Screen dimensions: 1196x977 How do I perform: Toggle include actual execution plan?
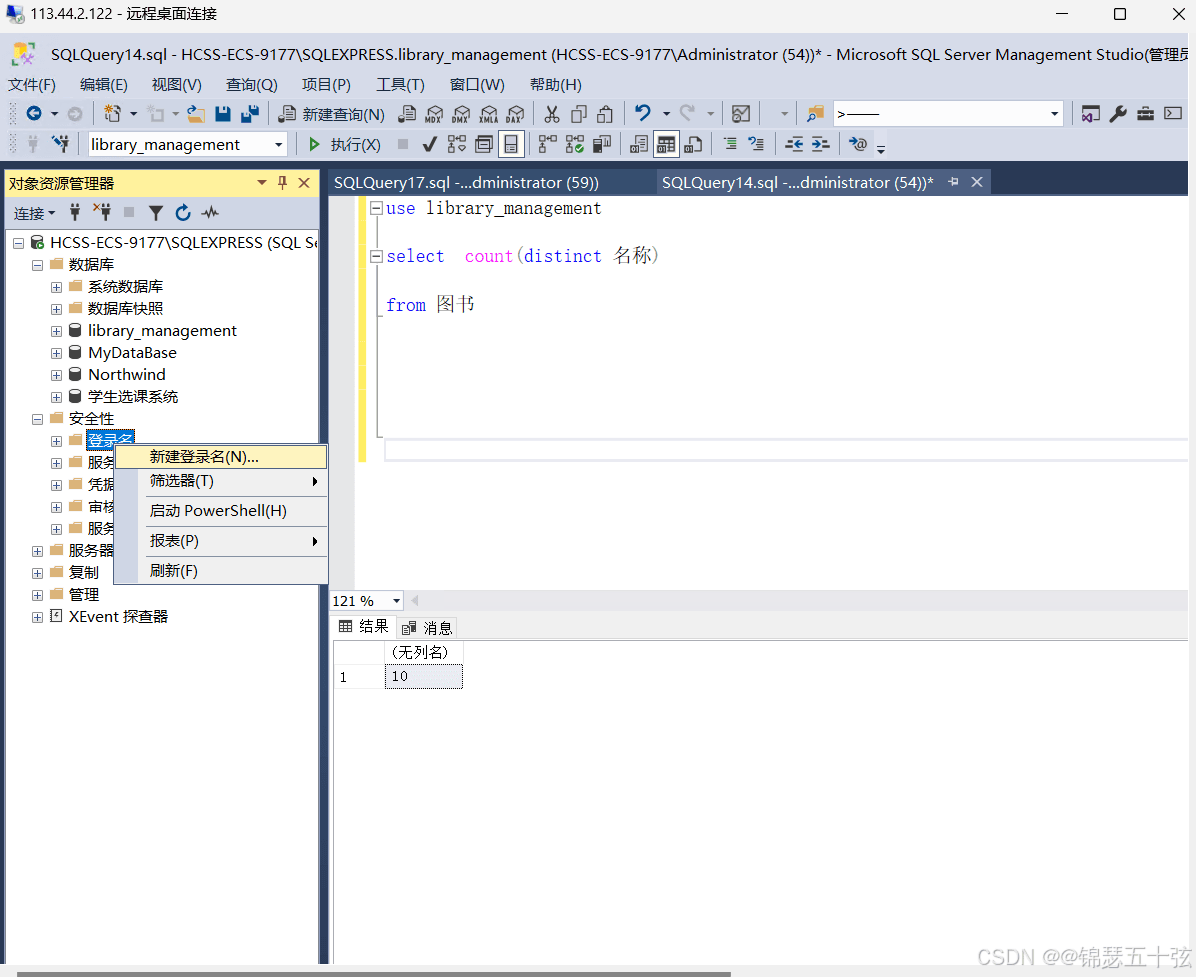tap(548, 144)
